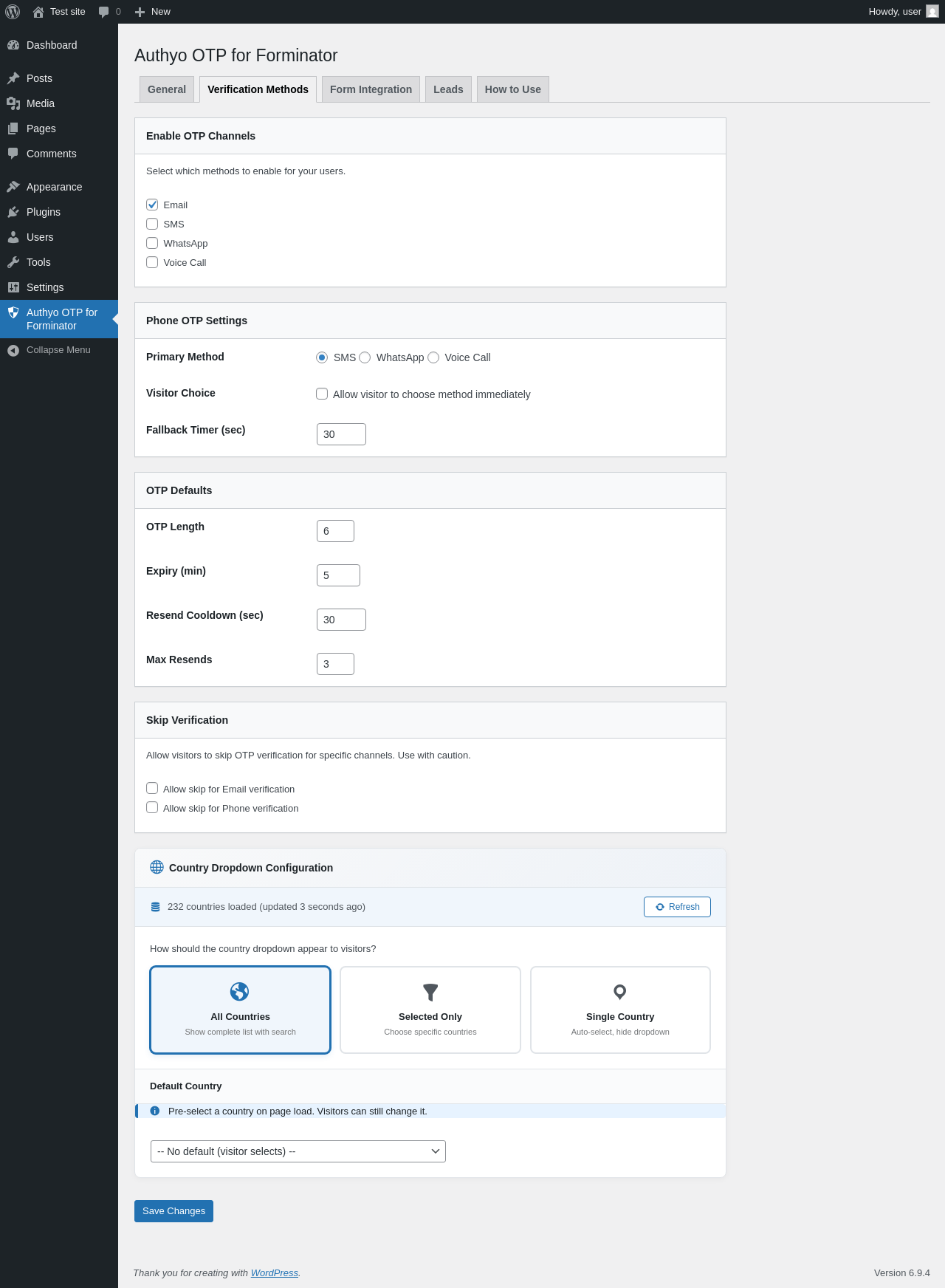This screenshot has width=945, height=1288.
Task: Tick the Voice Call channel checkbox
Action: (x=152, y=262)
